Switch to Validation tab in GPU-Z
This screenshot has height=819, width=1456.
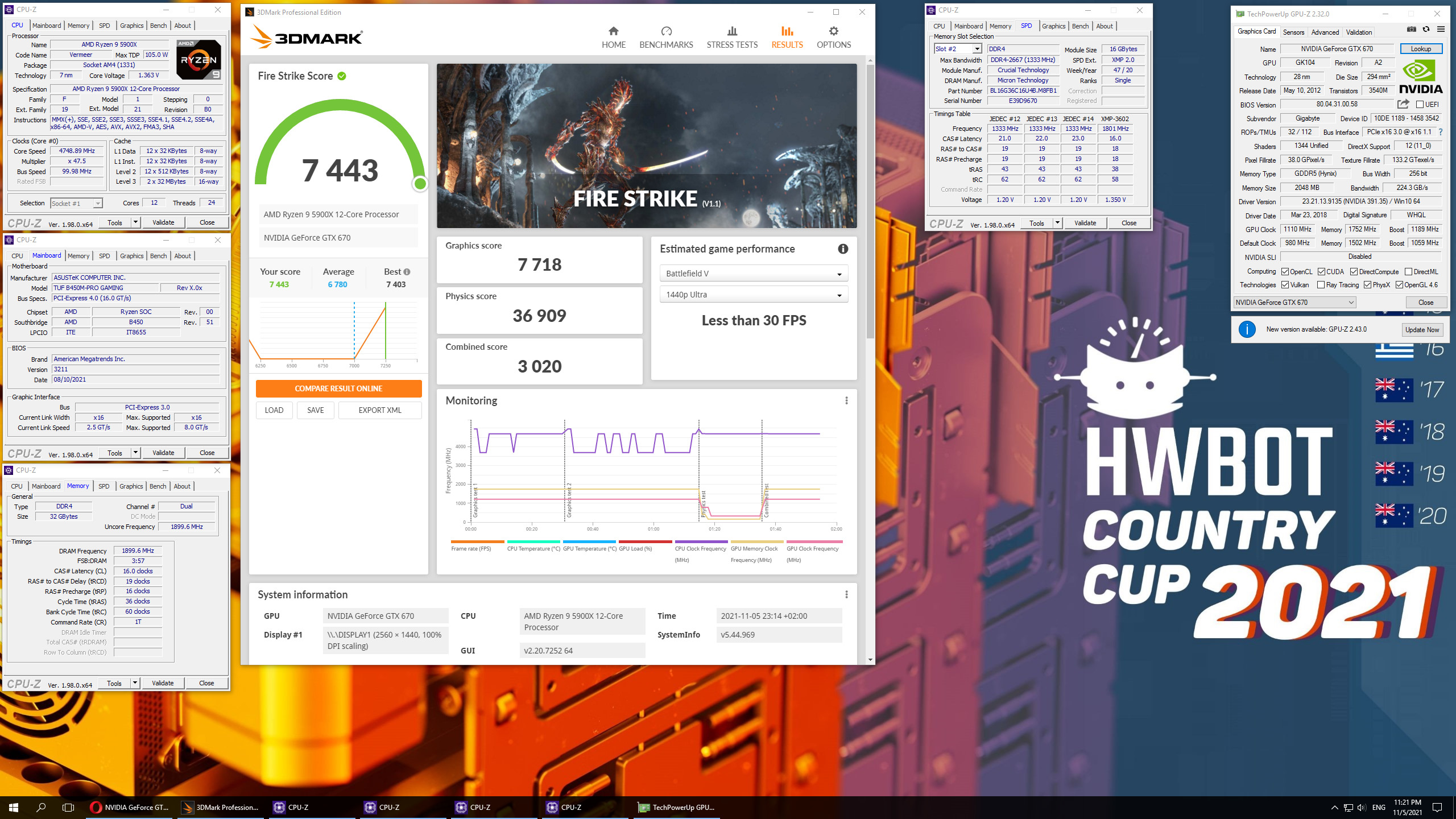click(1359, 32)
